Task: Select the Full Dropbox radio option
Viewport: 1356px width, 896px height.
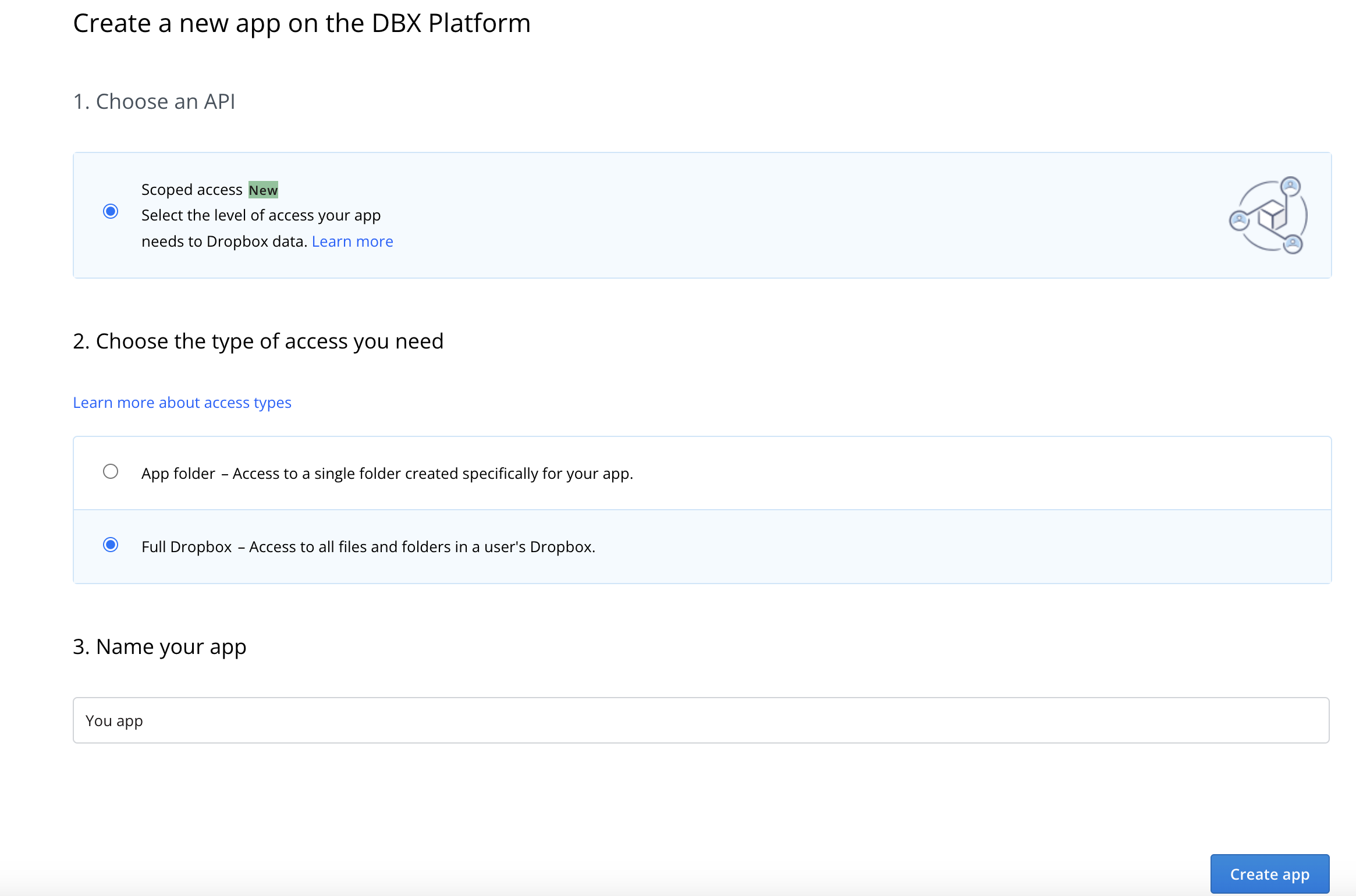Action: pyautogui.click(x=111, y=545)
